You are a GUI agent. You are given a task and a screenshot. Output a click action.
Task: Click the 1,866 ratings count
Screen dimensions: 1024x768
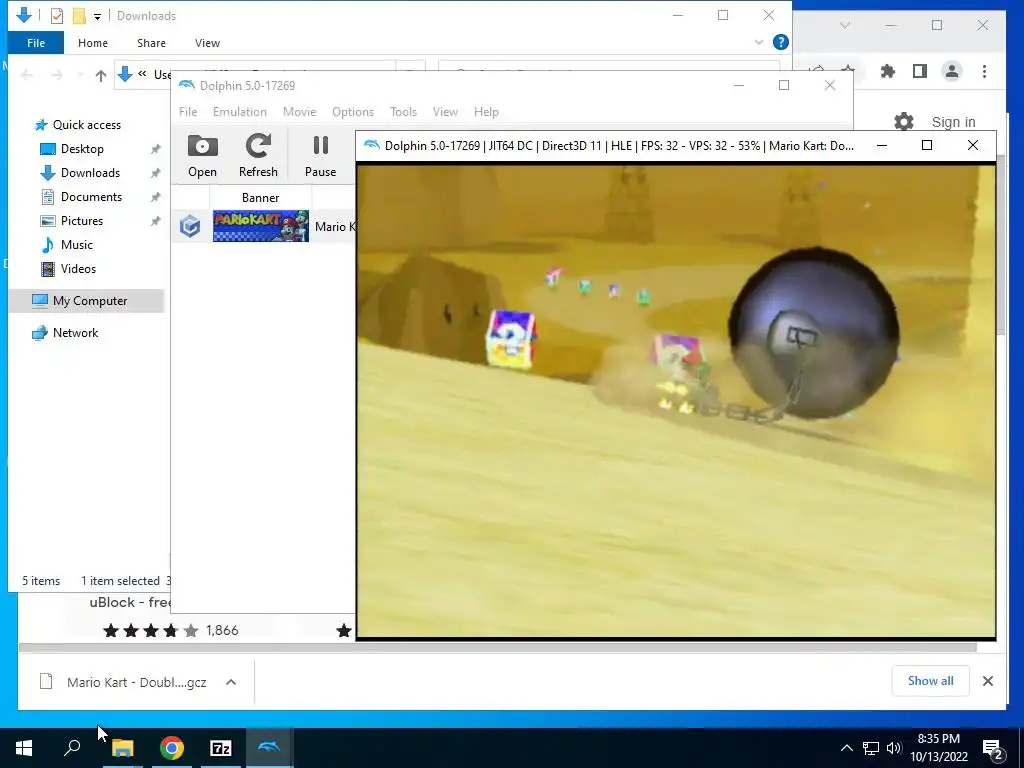(x=222, y=630)
